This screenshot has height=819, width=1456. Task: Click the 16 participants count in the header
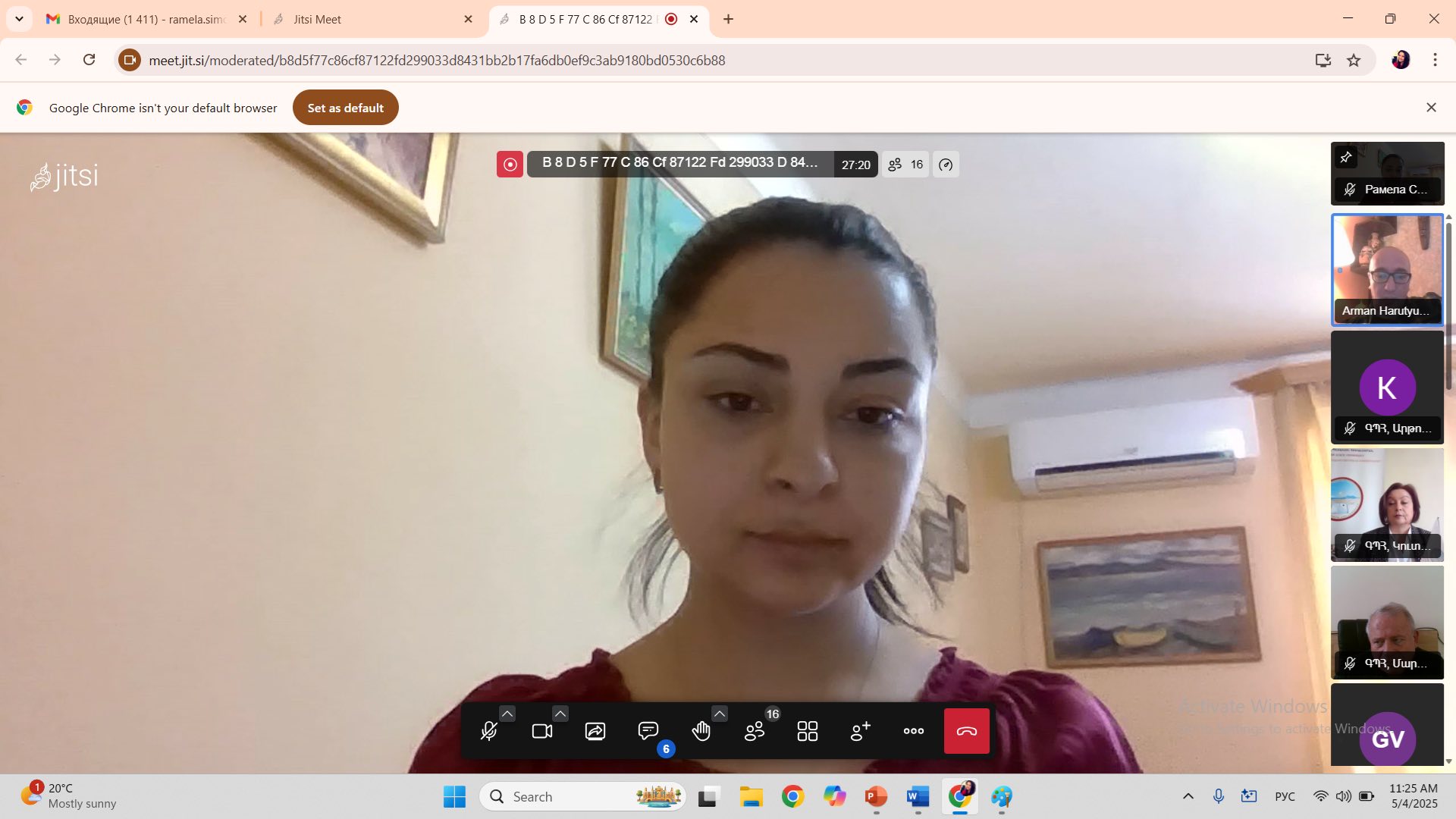906,165
